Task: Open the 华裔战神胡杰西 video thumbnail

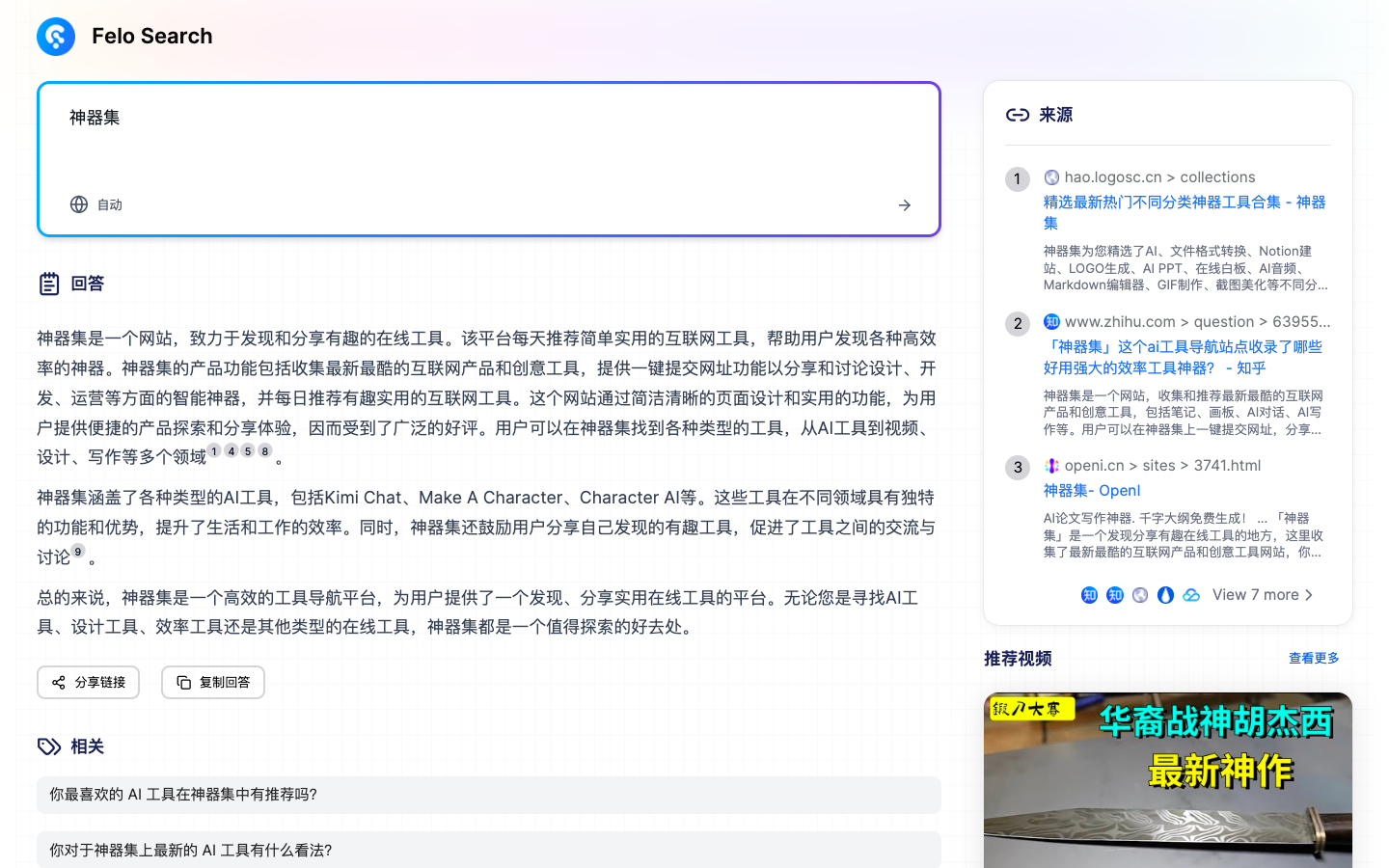Action: click(x=1168, y=780)
